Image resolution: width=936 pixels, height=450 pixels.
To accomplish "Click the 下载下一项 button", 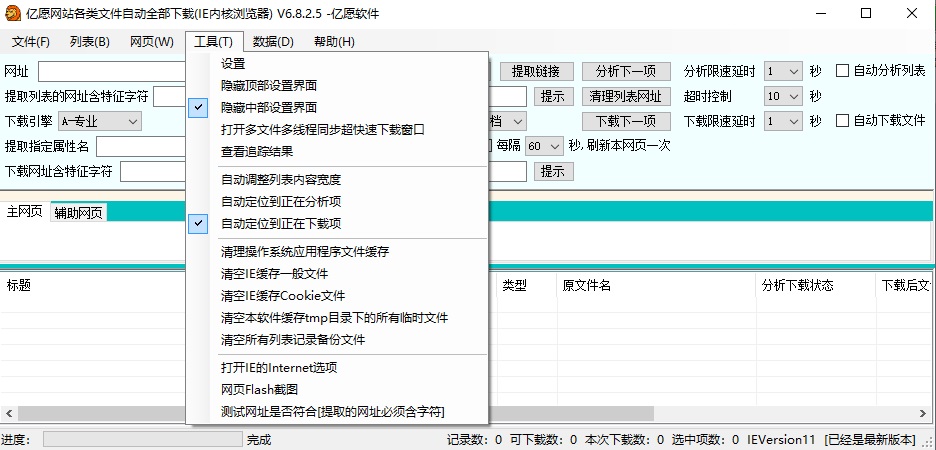I will pyautogui.click(x=626, y=121).
